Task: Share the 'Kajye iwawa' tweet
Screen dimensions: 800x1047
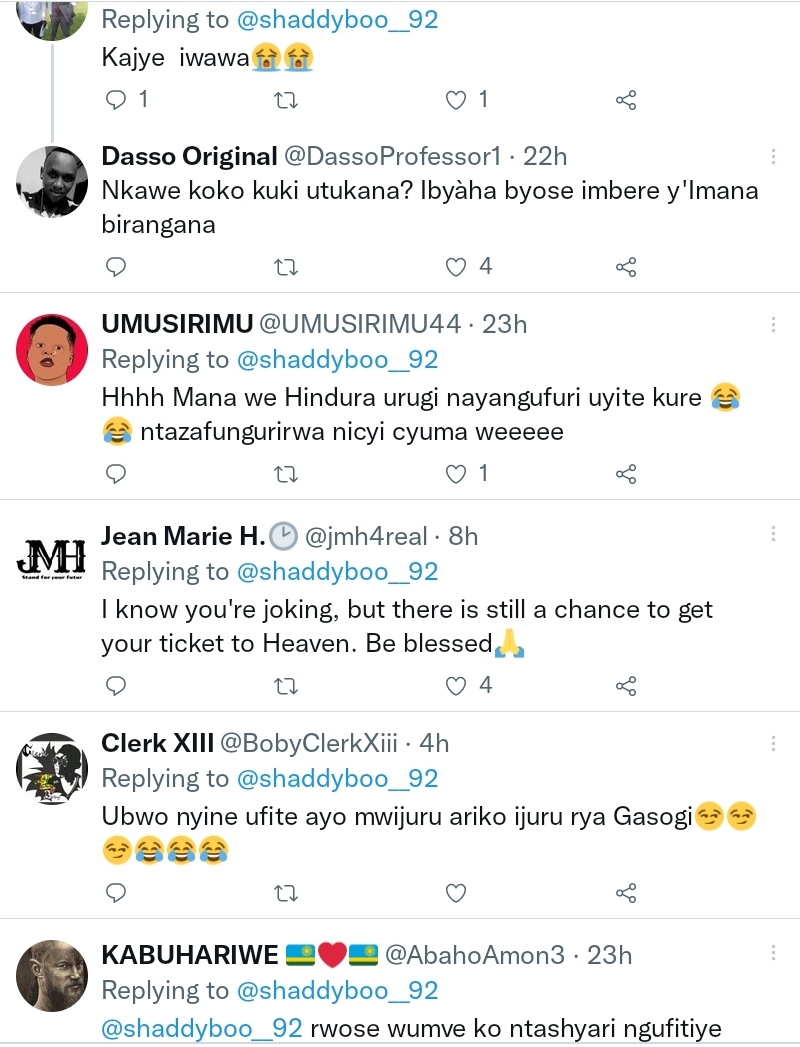Action: 626,100
